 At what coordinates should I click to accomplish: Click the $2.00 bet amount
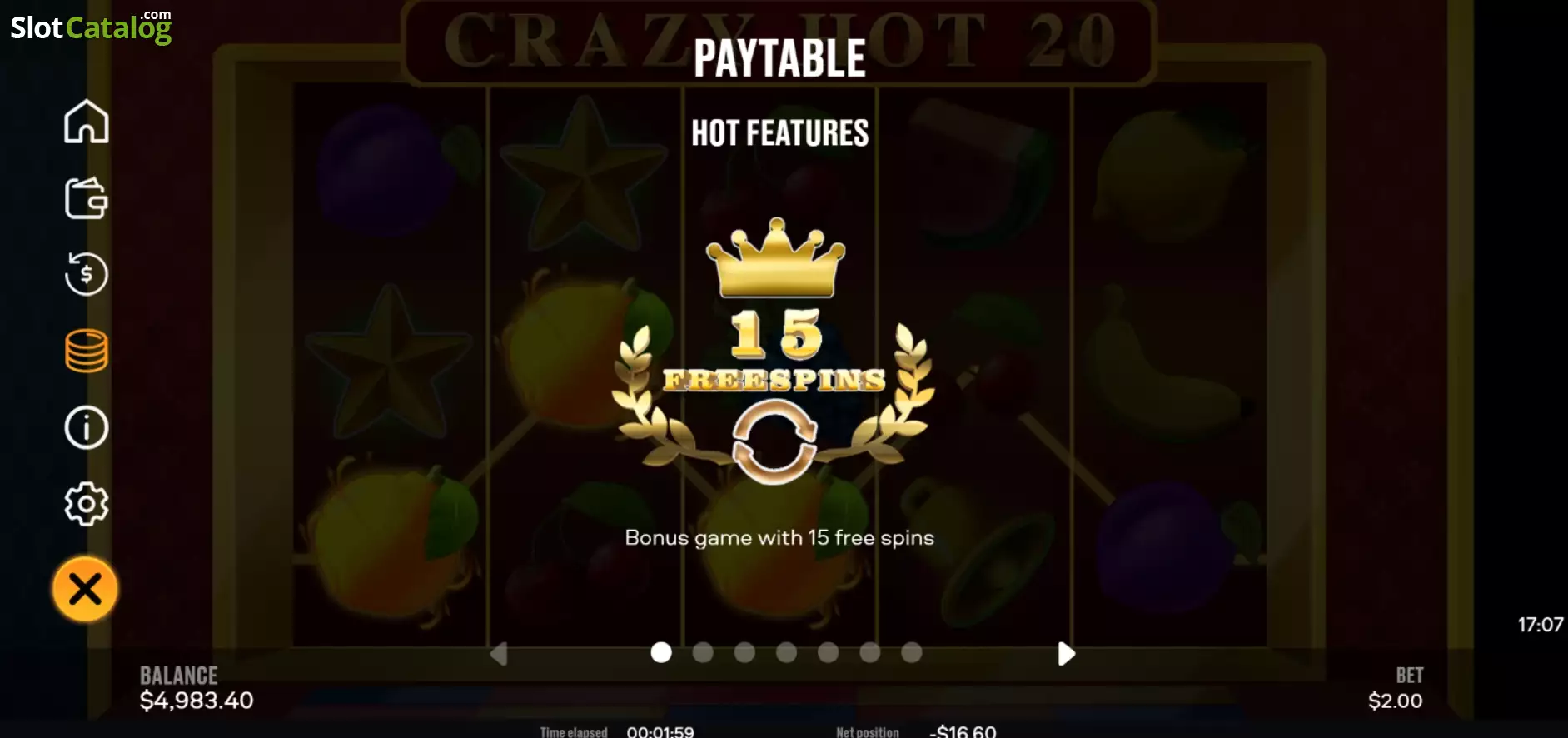1396,701
